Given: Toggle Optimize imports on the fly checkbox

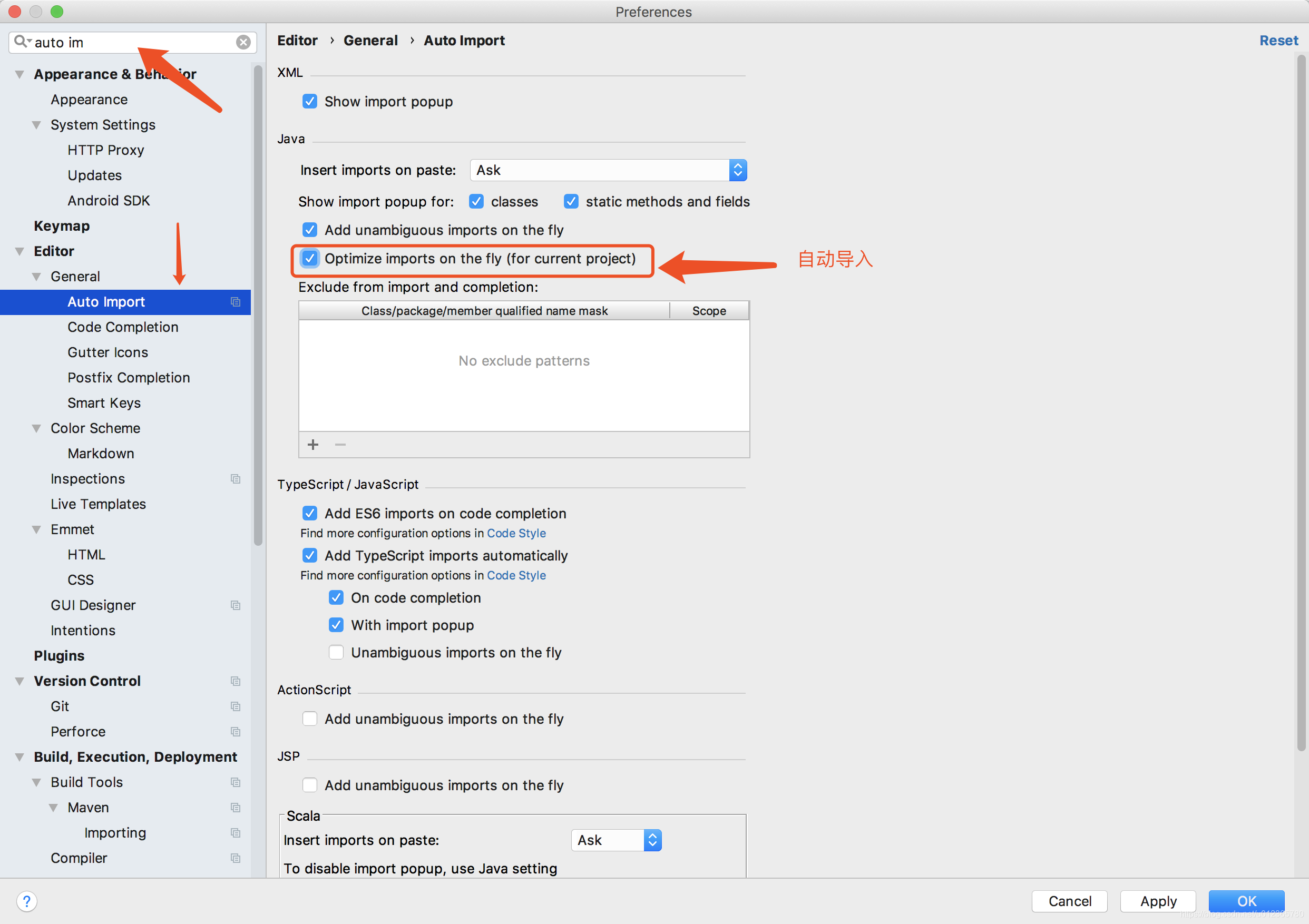Looking at the screenshot, I should [310, 259].
